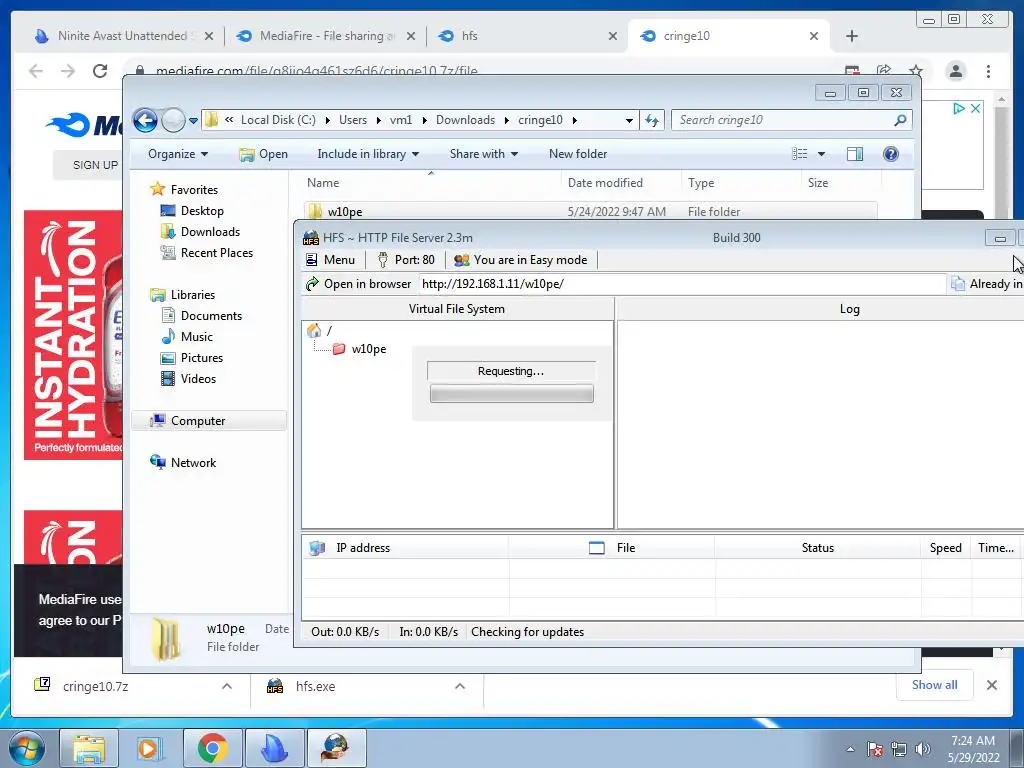Toggle the 'You are in Easy mode' button
This screenshot has width=1024, height=768.
(x=520, y=260)
